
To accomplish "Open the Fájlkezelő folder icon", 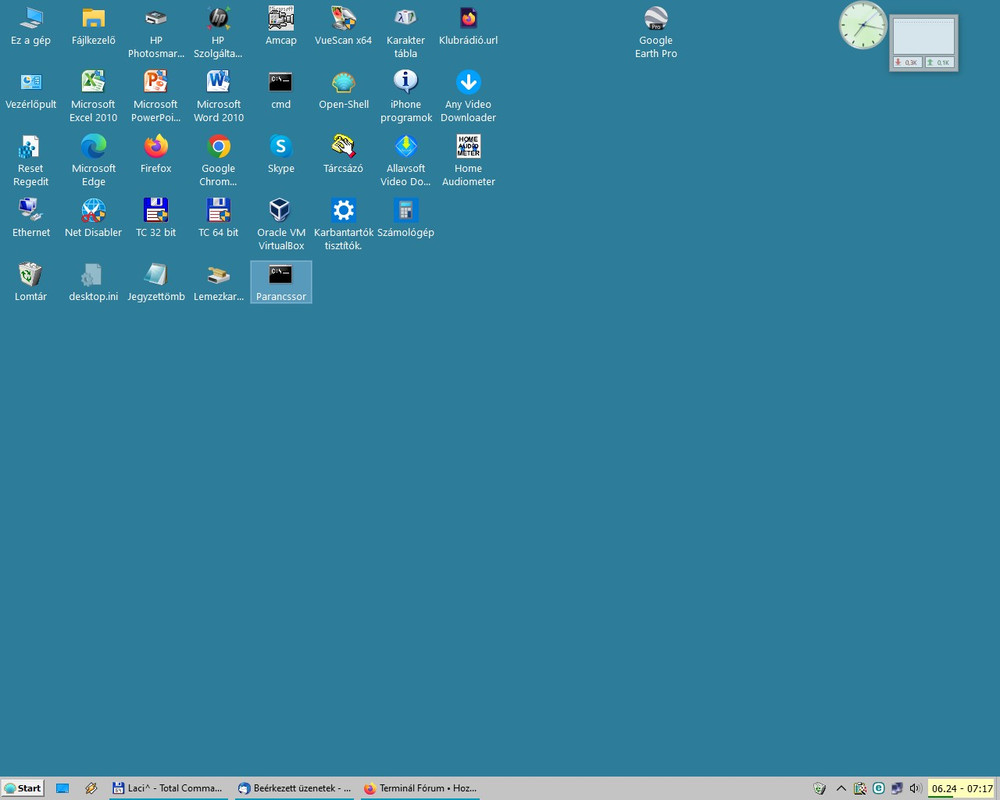I will click(x=93, y=26).
